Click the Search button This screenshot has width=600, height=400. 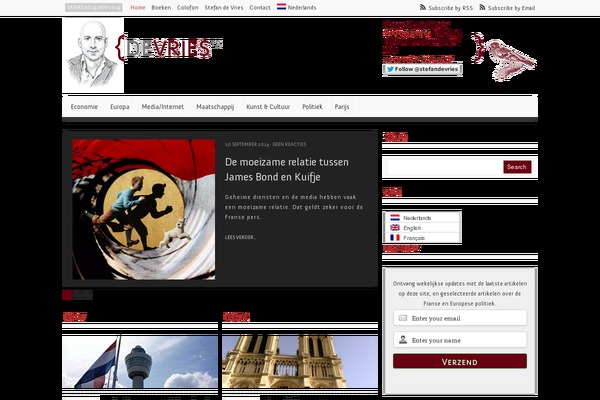point(517,167)
